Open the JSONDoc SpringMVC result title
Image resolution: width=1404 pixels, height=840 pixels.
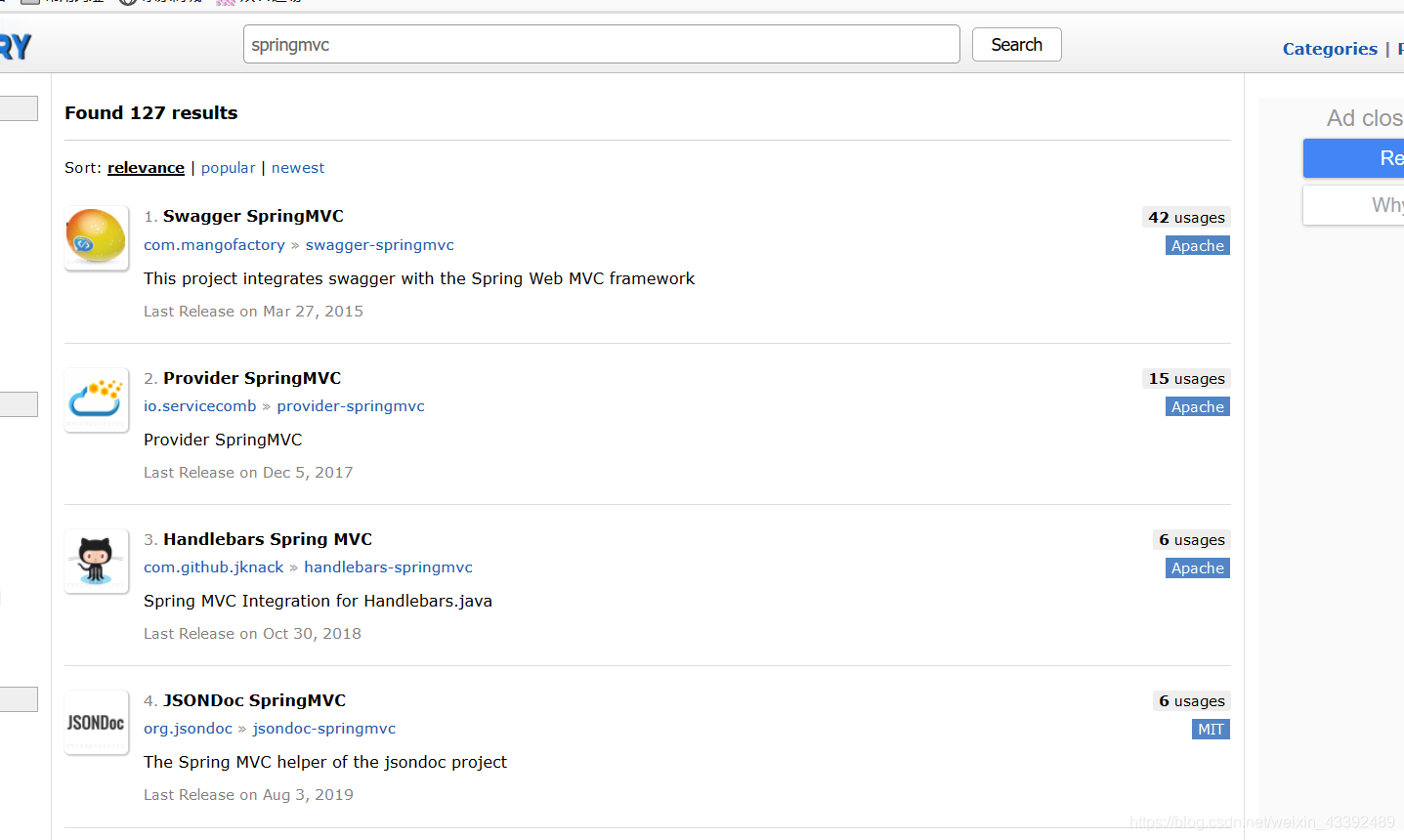[254, 700]
